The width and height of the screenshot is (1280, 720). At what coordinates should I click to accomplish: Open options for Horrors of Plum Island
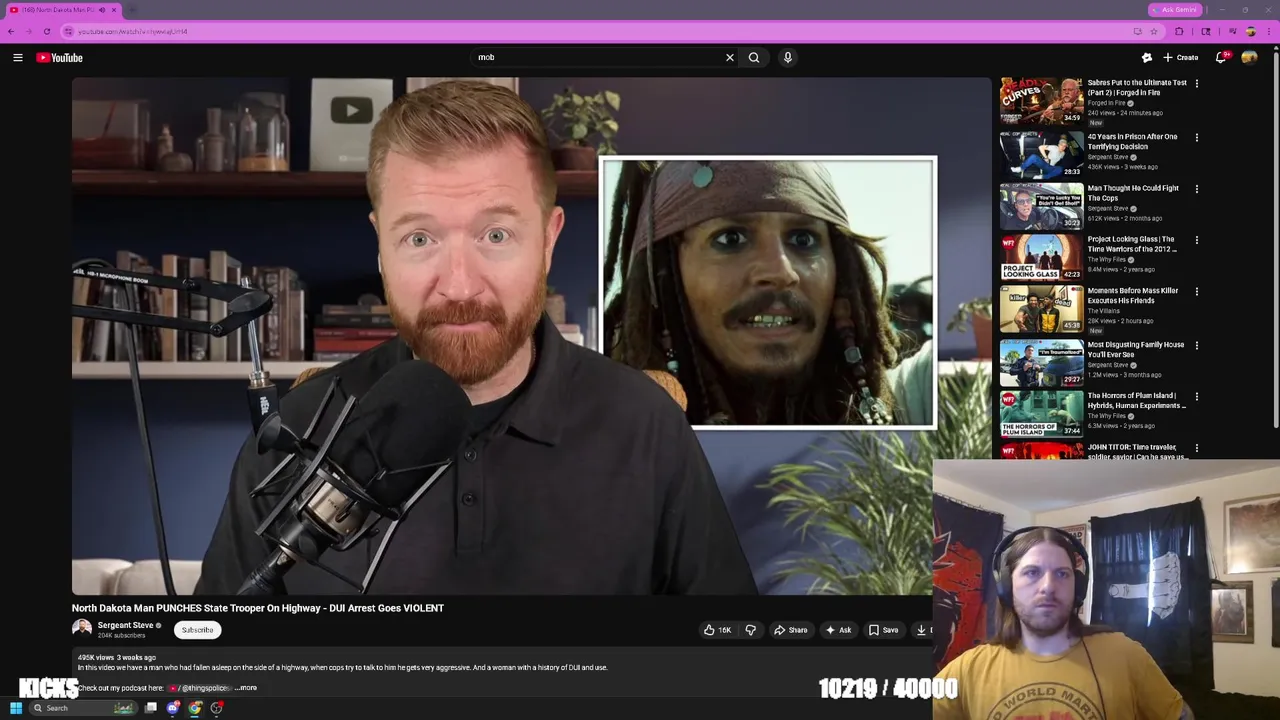[x=1196, y=397]
